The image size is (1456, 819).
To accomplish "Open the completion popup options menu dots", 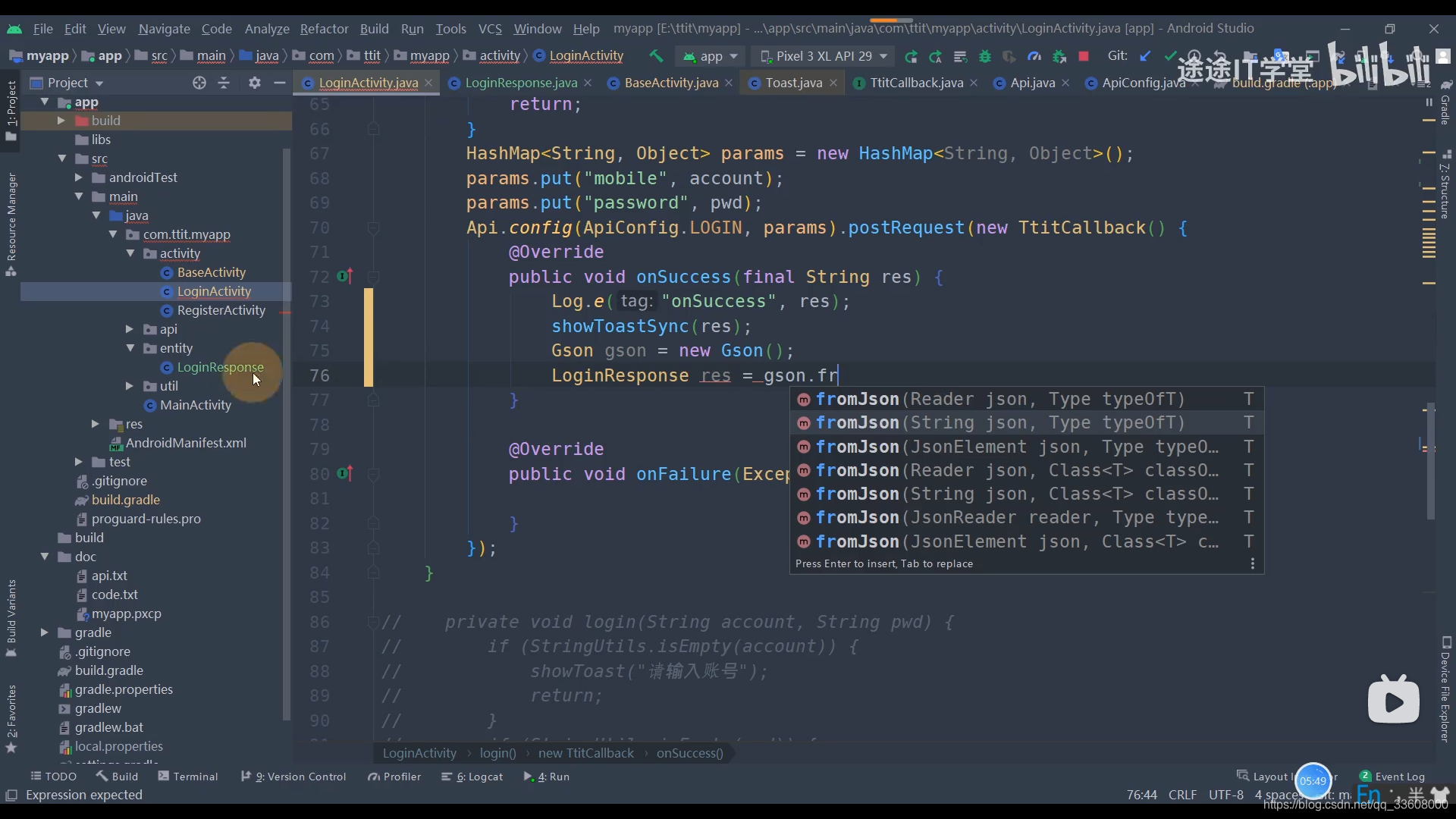I will click(1253, 563).
